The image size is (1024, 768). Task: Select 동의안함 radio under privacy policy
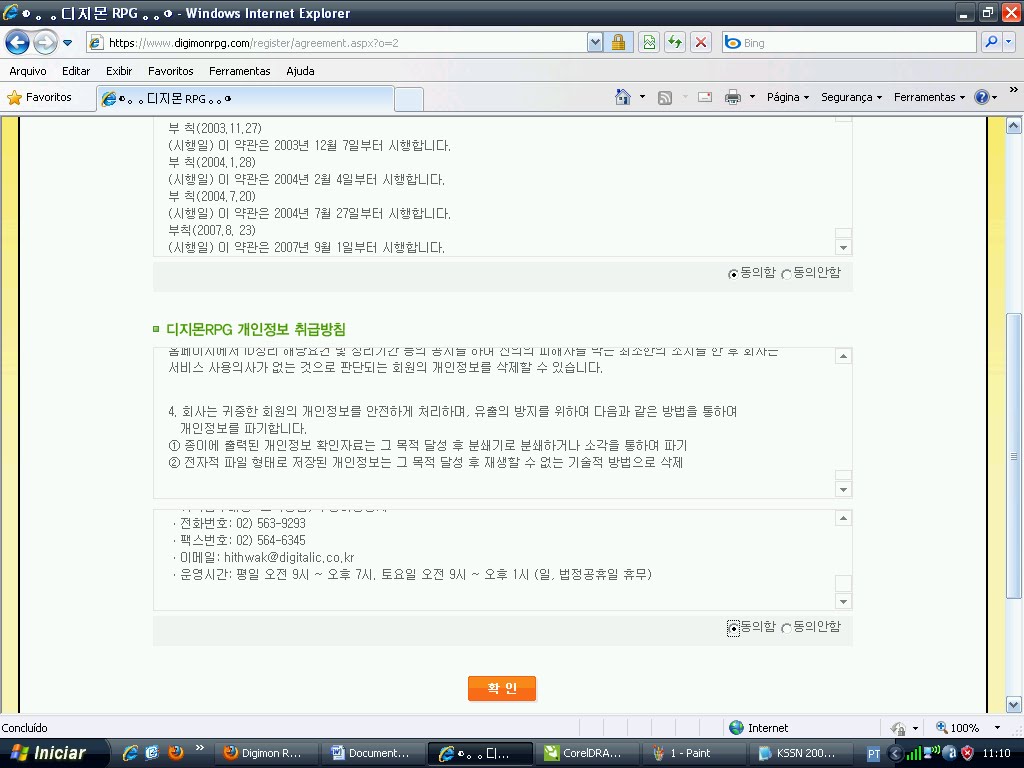tap(786, 628)
